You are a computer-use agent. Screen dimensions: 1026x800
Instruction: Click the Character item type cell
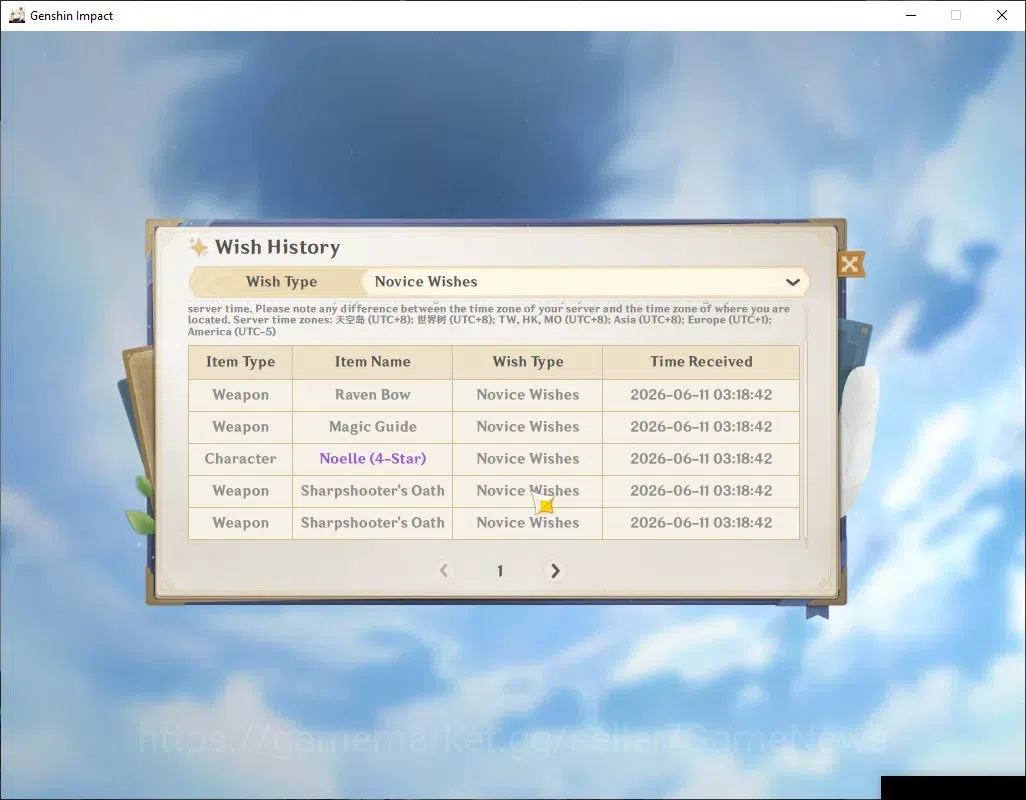pyautogui.click(x=240, y=459)
